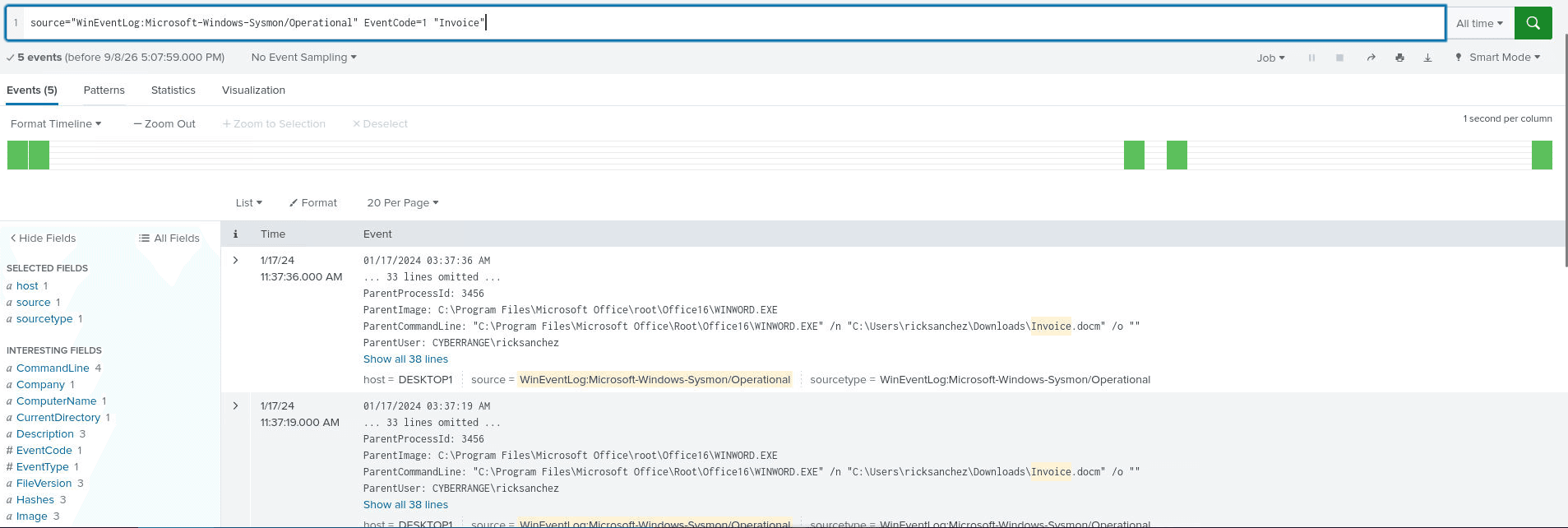Open the Format options button
The width and height of the screenshot is (1568, 528).
313,203
